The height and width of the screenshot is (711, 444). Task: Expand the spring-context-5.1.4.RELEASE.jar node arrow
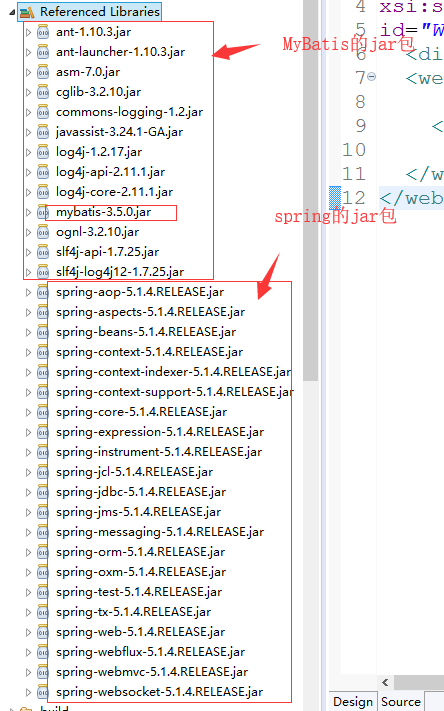[x=28, y=352]
